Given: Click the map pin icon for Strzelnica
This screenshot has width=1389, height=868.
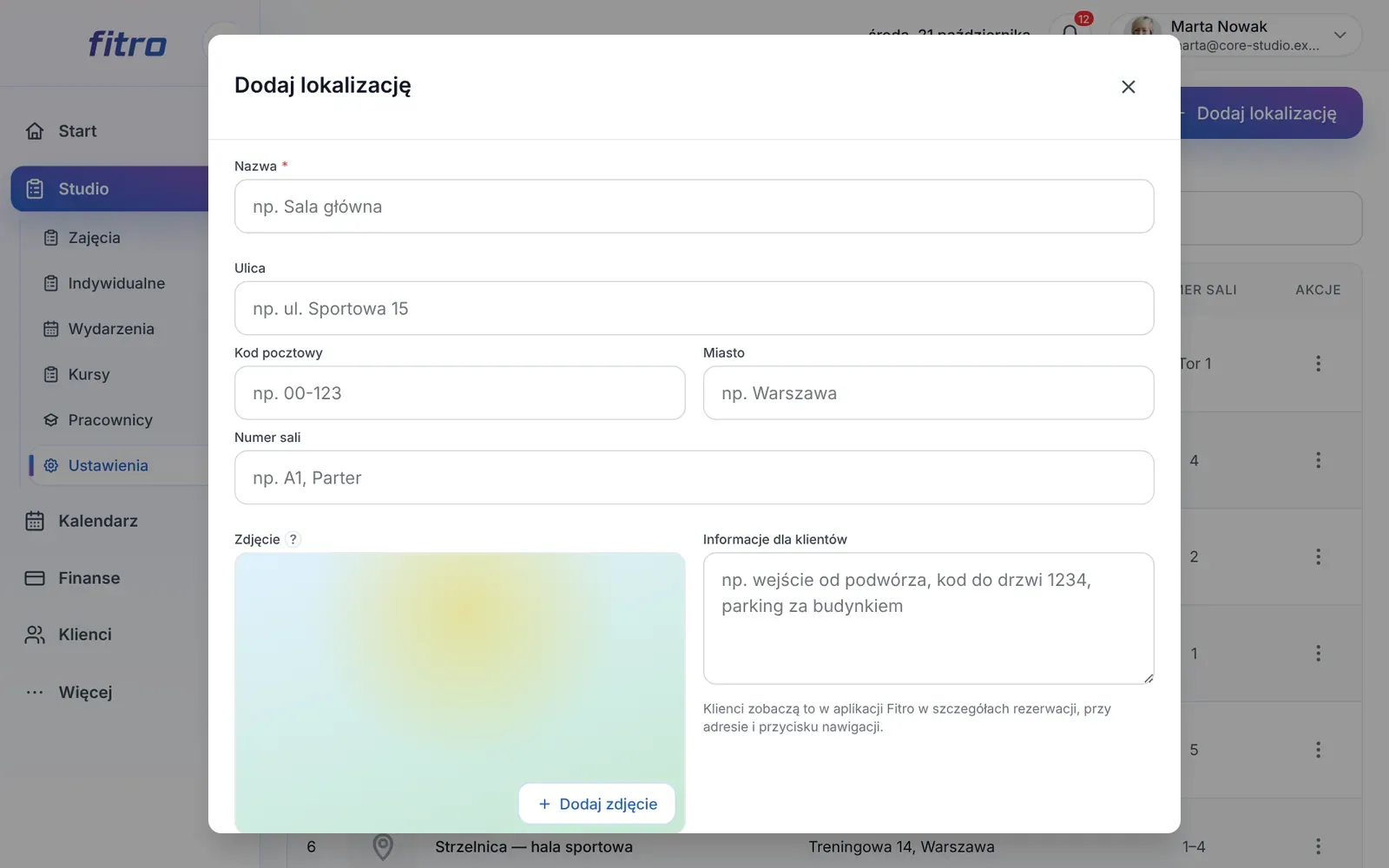Looking at the screenshot, I should coord(383,846).
